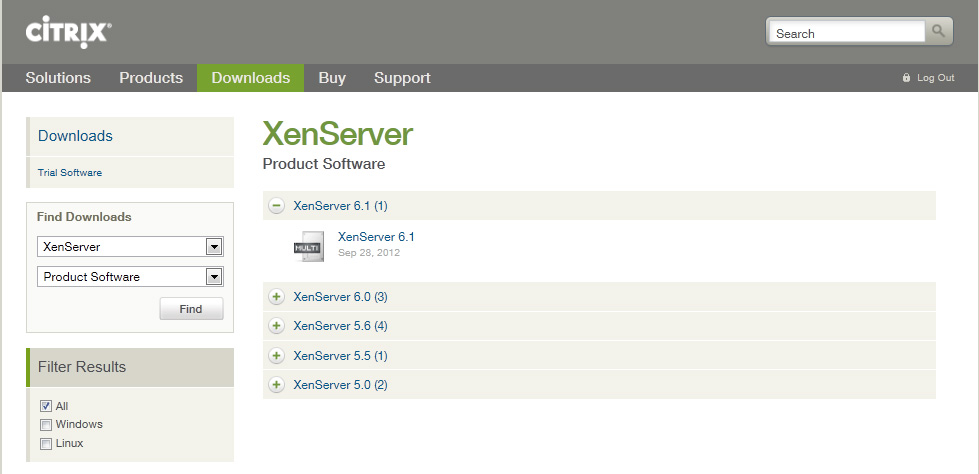Expand XenServer 5.5 with the plus icon
This screenshot has height=474, width=979.
[x=276, y=356]
